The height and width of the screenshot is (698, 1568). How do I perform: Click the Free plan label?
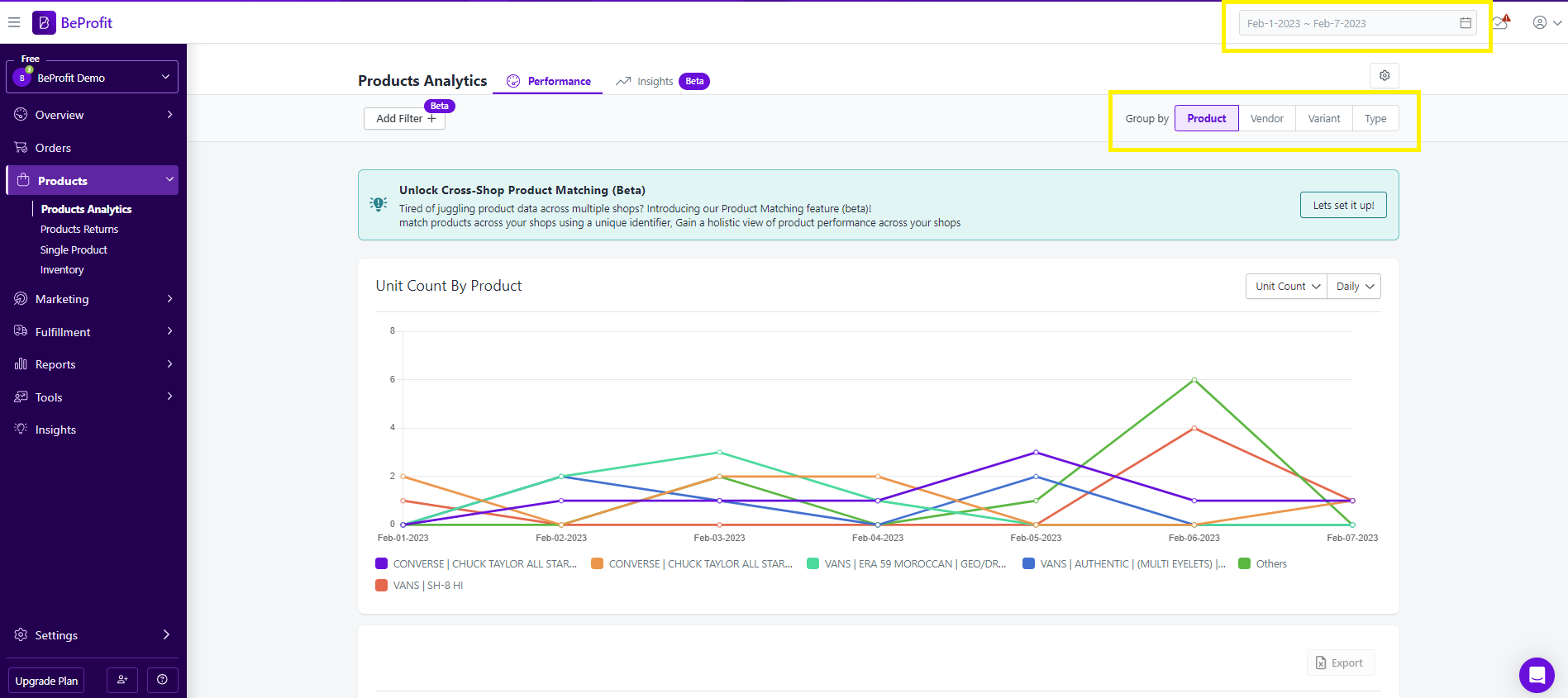coord(31,59)
